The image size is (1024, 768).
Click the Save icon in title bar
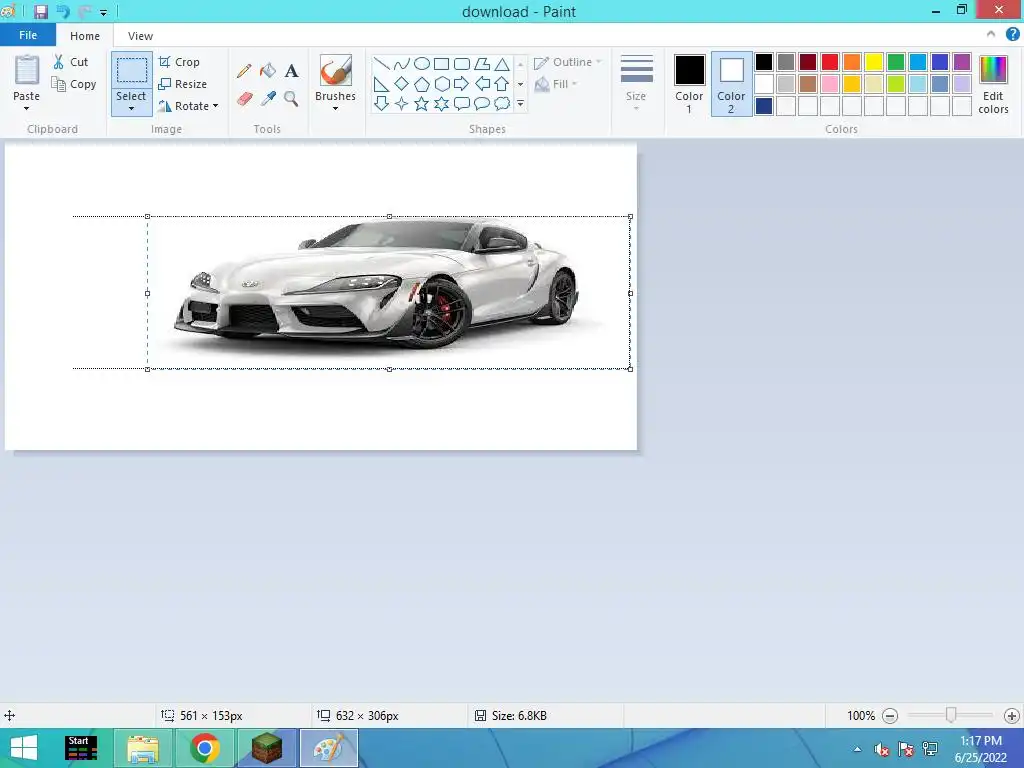pyautogui.click(x=40, y=11)
